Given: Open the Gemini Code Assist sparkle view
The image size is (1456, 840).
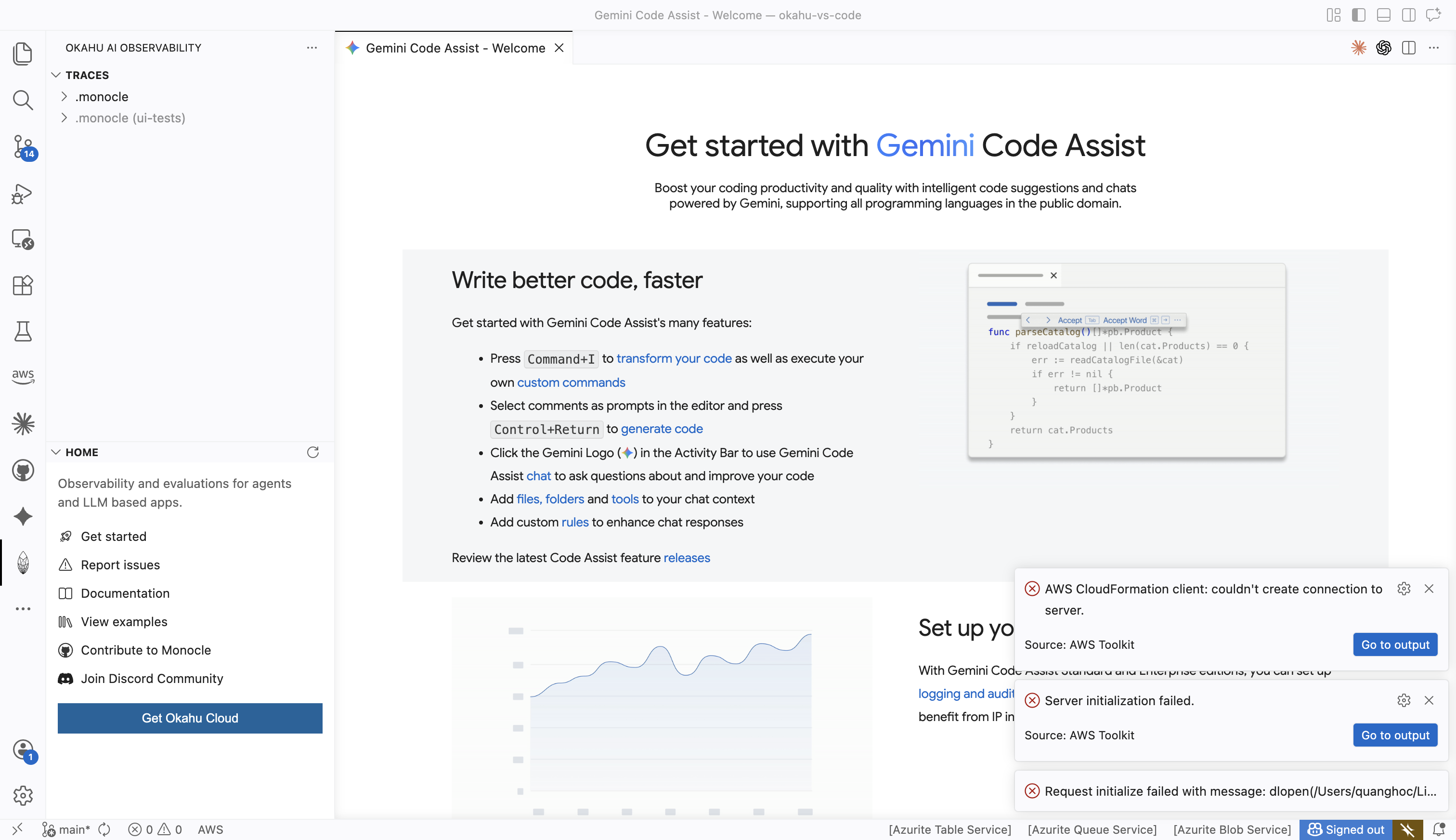Looking at the screenshot, I should point(23,516).
